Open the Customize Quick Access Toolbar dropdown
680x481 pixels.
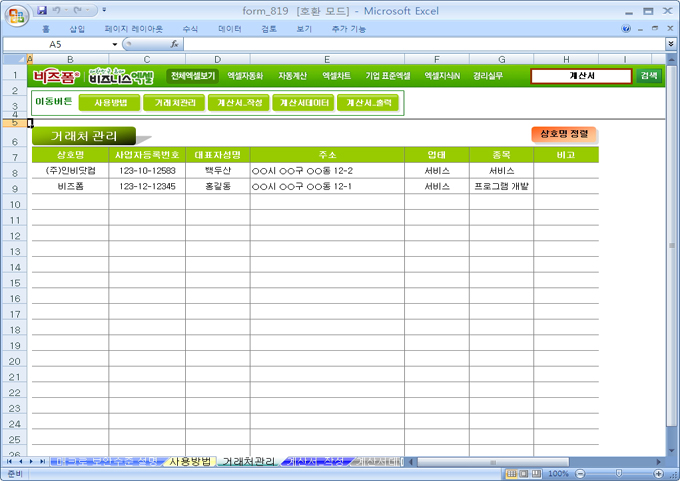coord(104,10)
